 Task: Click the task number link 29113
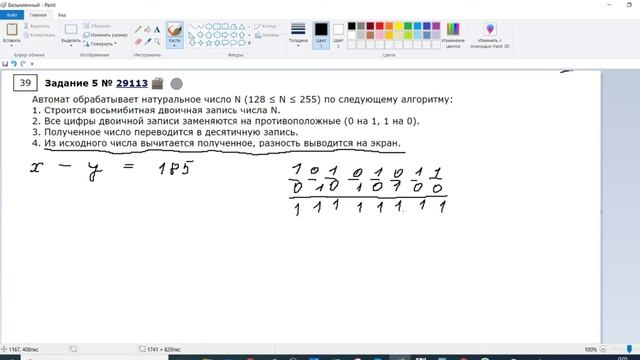coord(132,83)
